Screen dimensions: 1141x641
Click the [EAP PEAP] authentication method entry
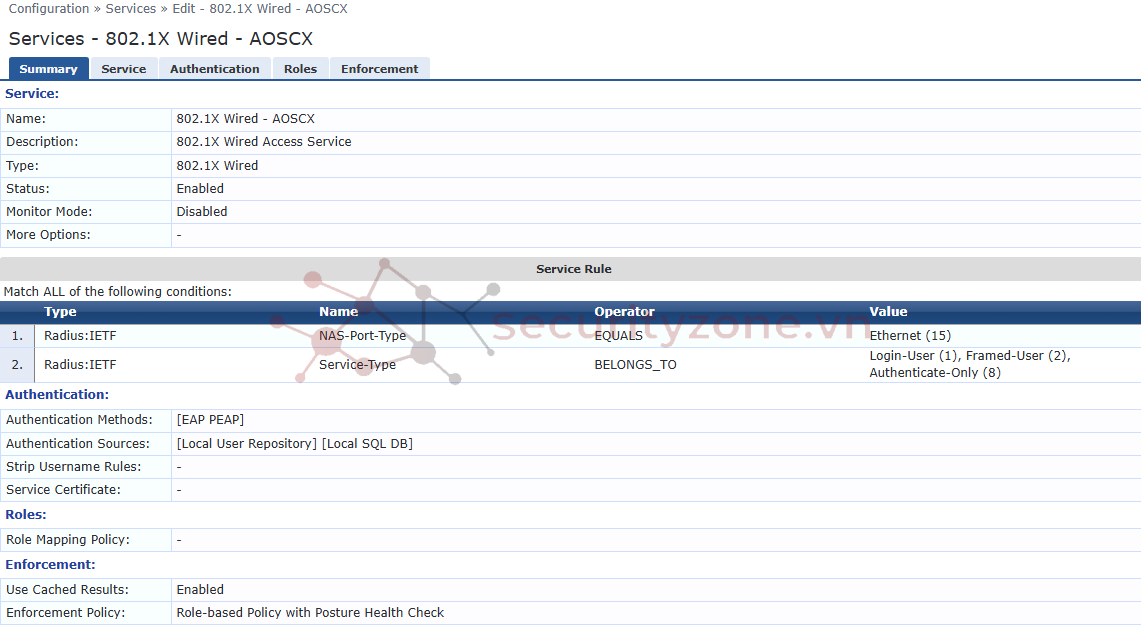(210, 419)
